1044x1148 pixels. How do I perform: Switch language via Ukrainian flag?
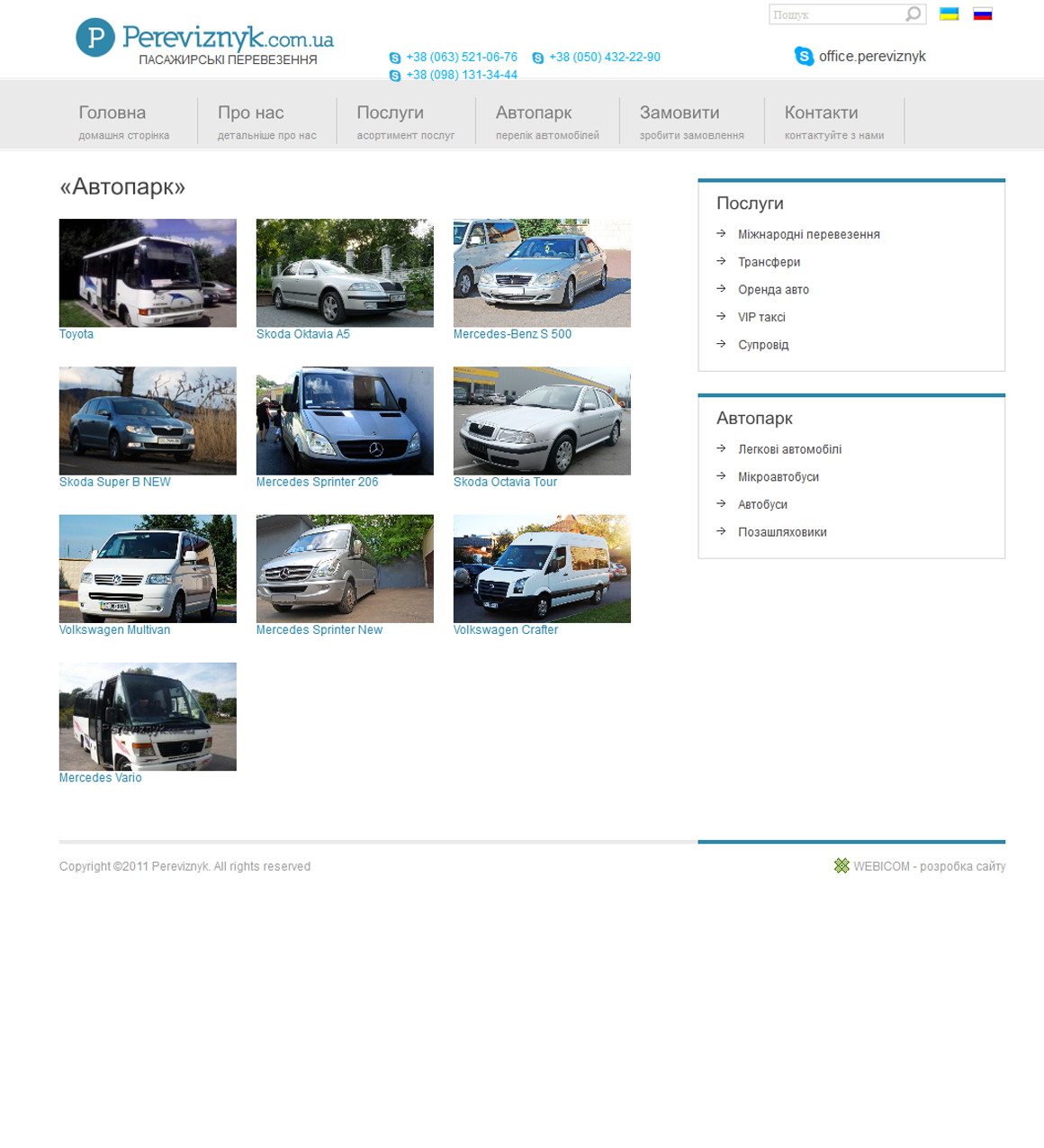(949, 14)
